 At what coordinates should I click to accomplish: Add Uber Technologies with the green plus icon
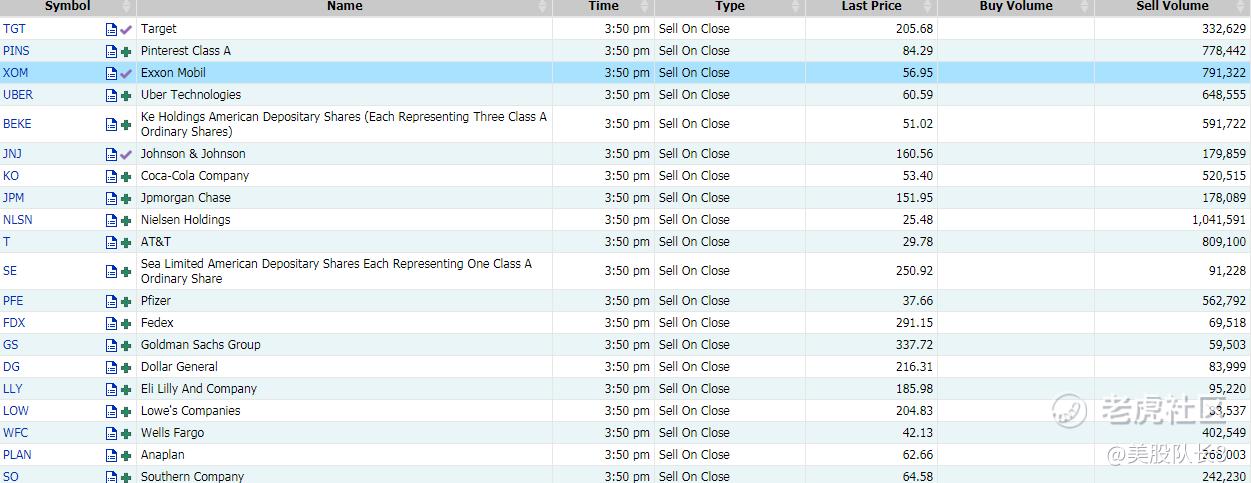point(126,95)
